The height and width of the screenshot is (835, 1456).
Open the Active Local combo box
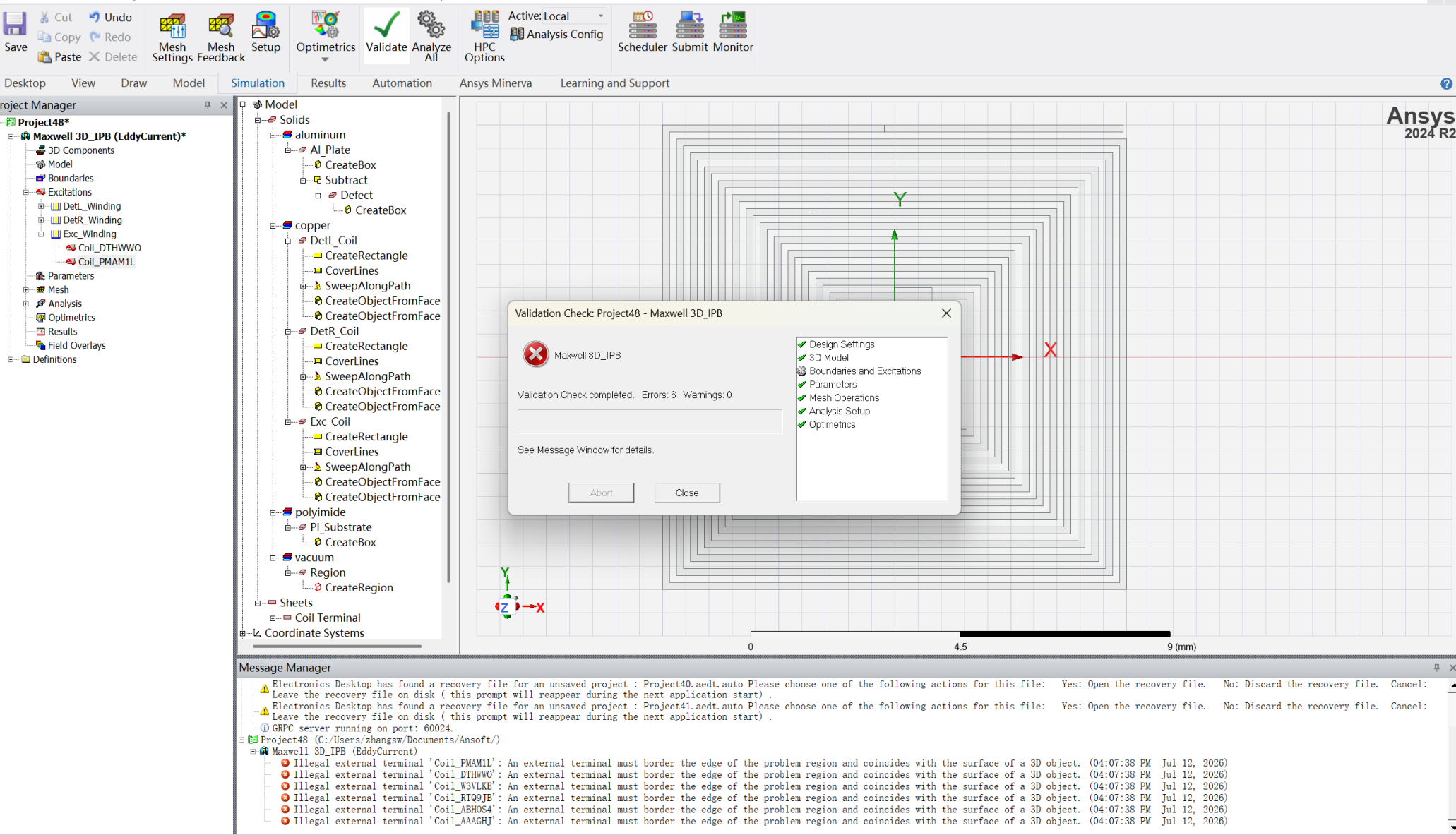tap(573, 16)
